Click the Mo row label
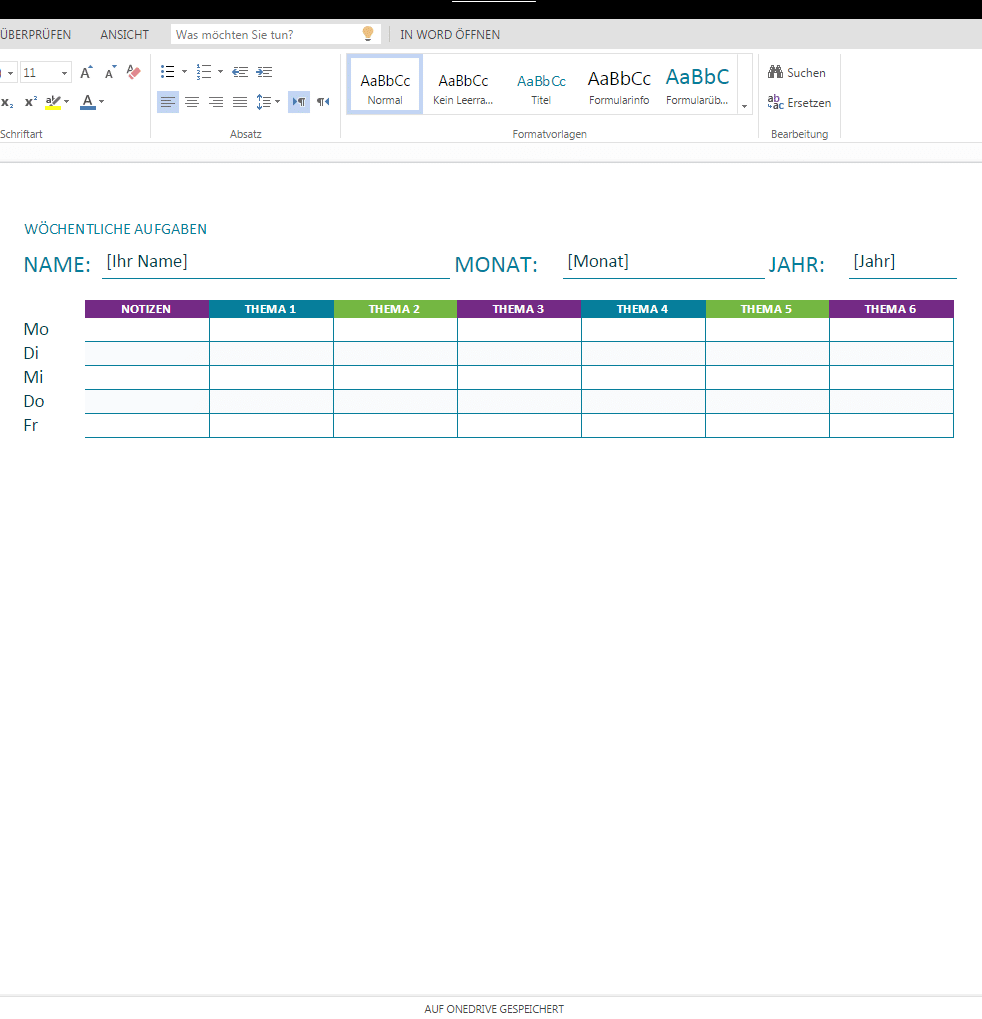The image size is (982, 1019). [x=36, y=329]
